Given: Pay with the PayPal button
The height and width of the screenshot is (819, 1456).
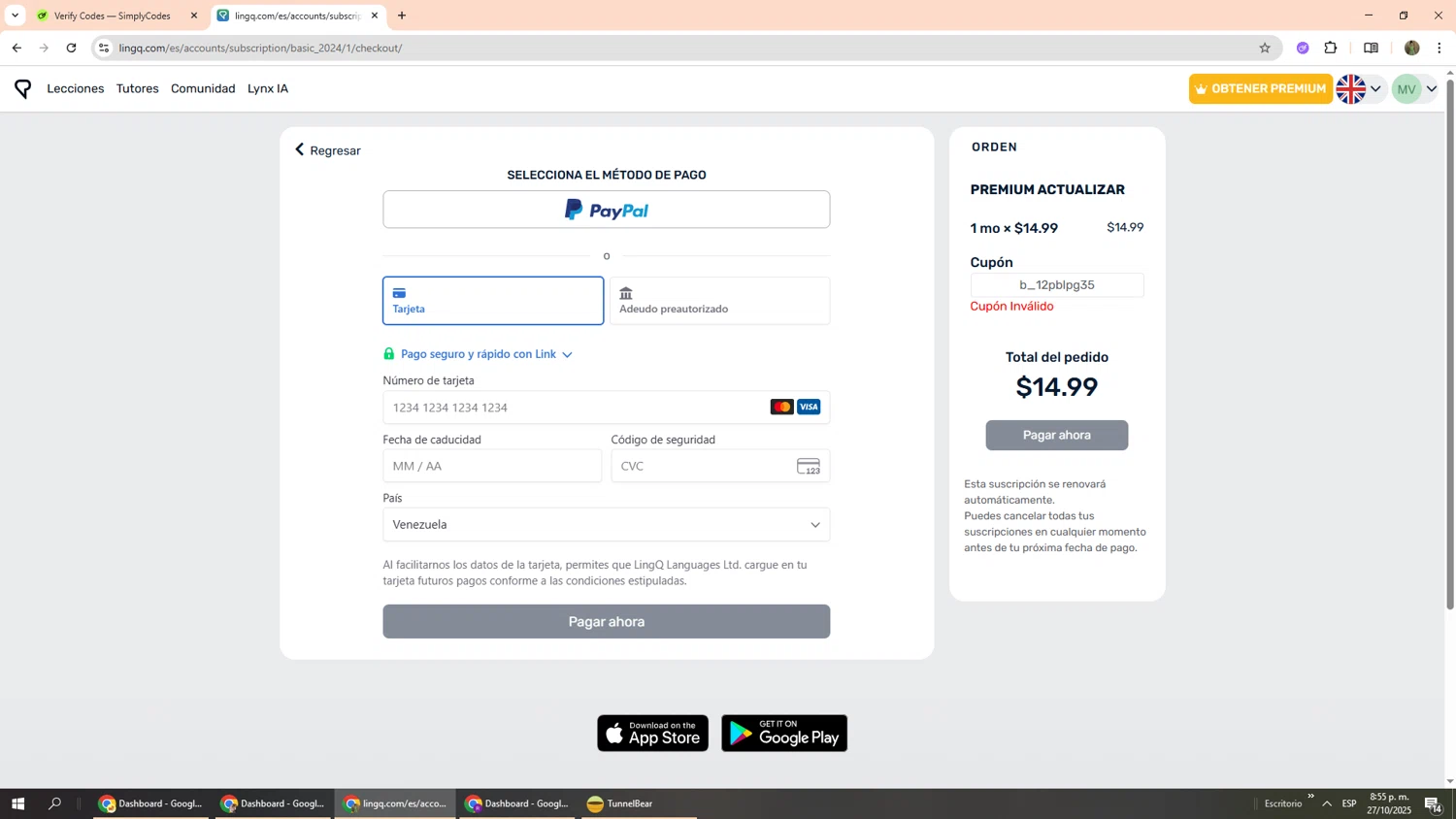Looking at the screenshot, I should click(x=607, y=210).
